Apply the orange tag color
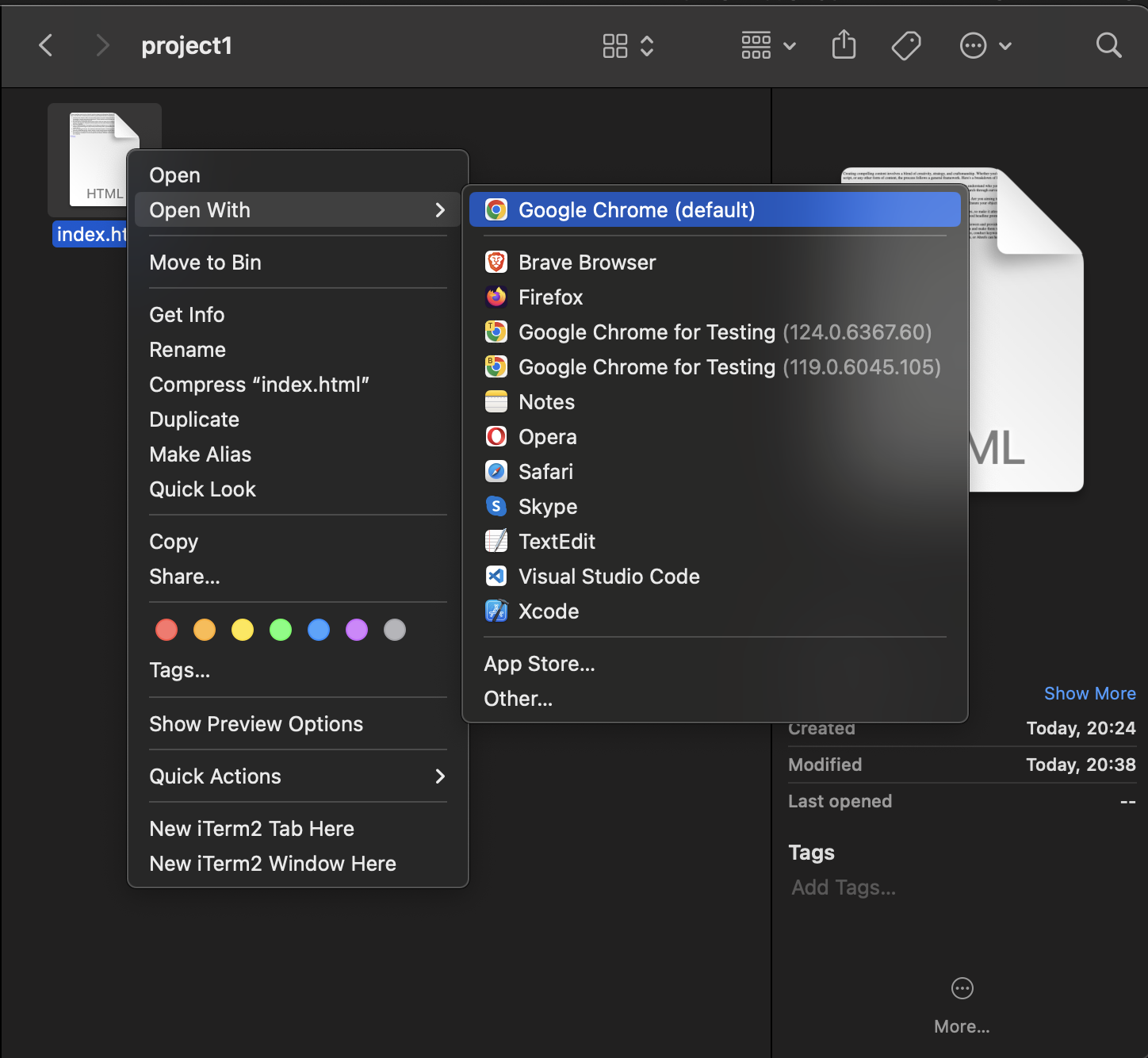Viewport: 1148px width, 1058px height. tap(205, 630)
